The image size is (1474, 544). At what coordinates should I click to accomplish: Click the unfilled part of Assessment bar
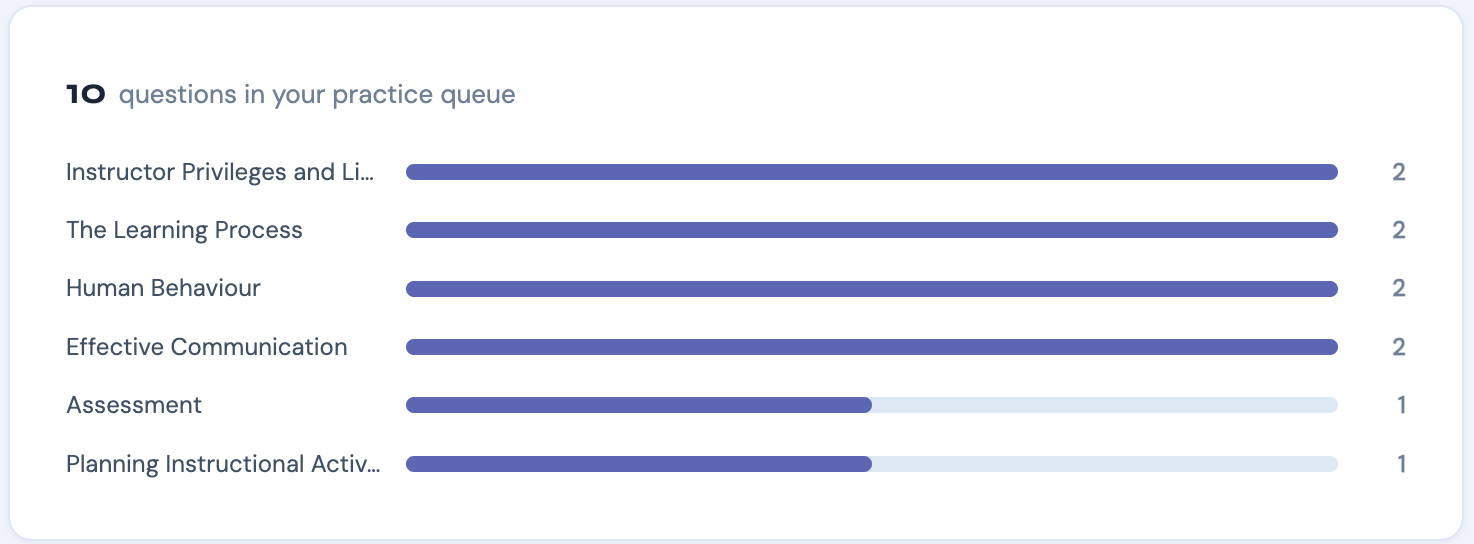(x=1105, y=405)
